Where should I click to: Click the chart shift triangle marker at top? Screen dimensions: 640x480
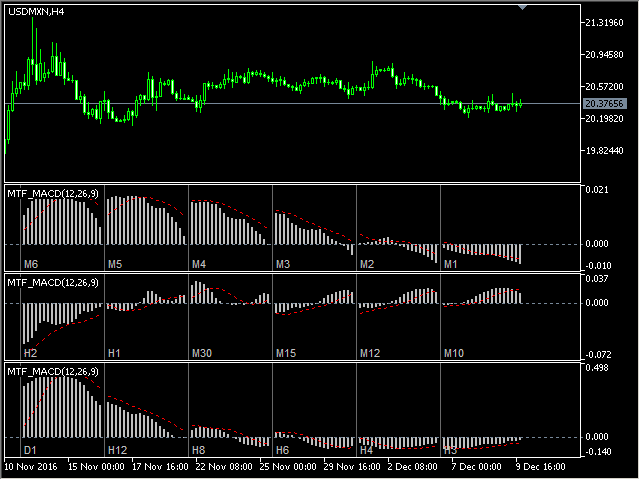coord(521,7)
